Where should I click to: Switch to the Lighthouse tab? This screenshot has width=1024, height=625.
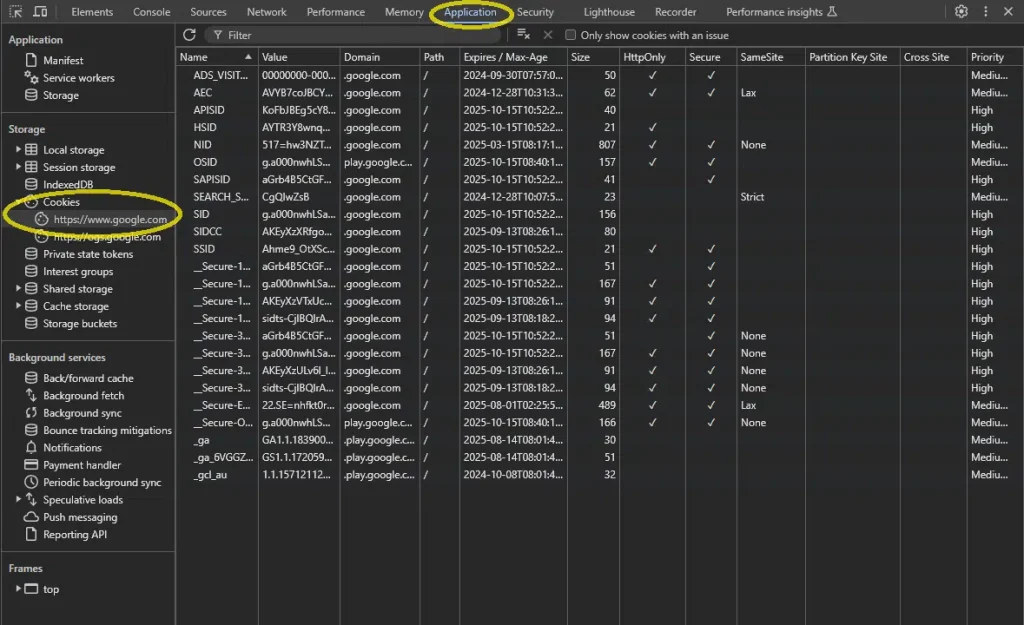click(x=609, y=12)
